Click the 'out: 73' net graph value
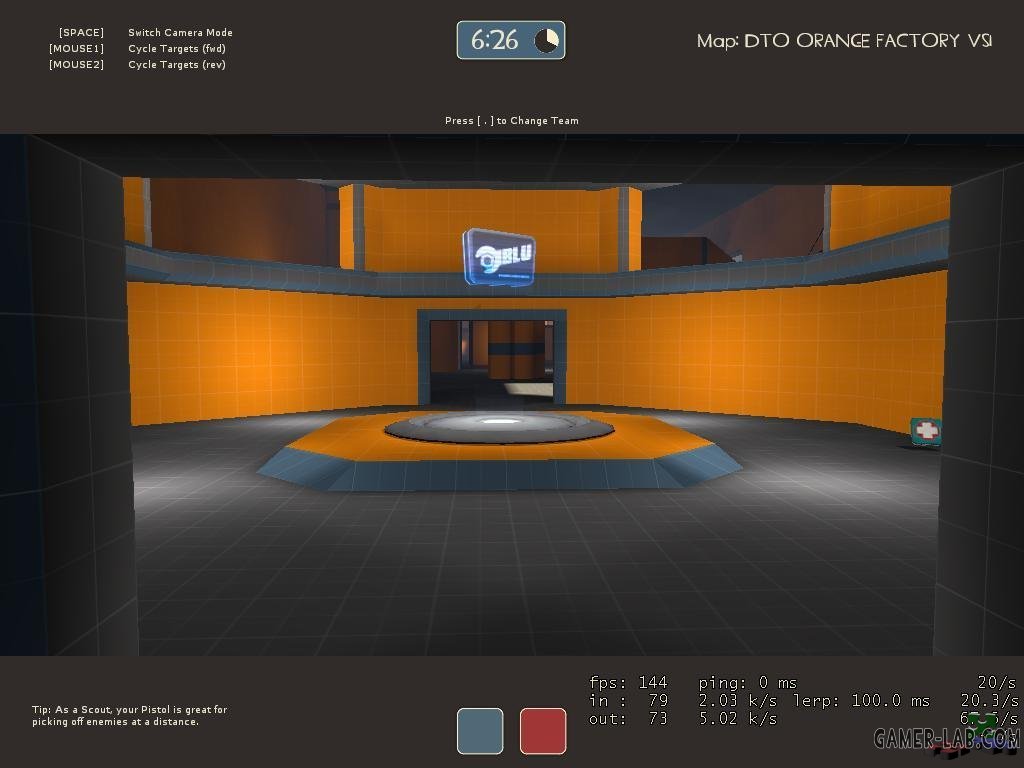Image resolution: width=1024 pixels, height=768 pixels. pos(628,719)
